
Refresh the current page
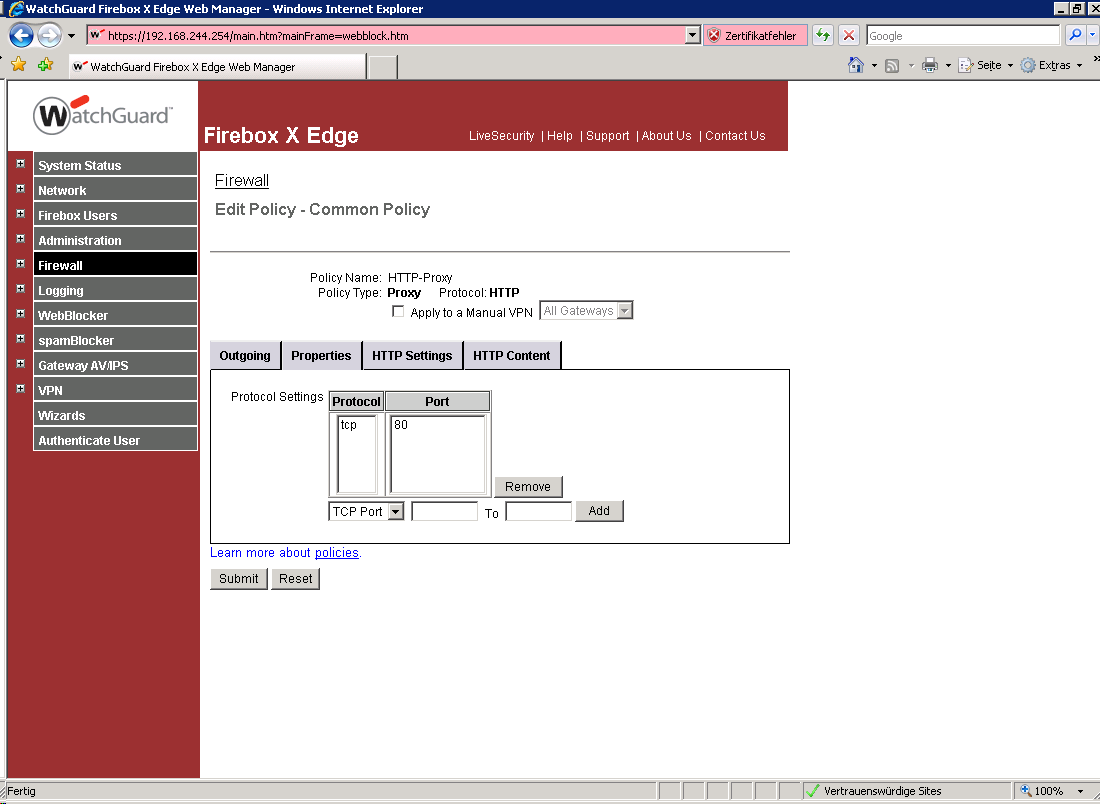822,35
